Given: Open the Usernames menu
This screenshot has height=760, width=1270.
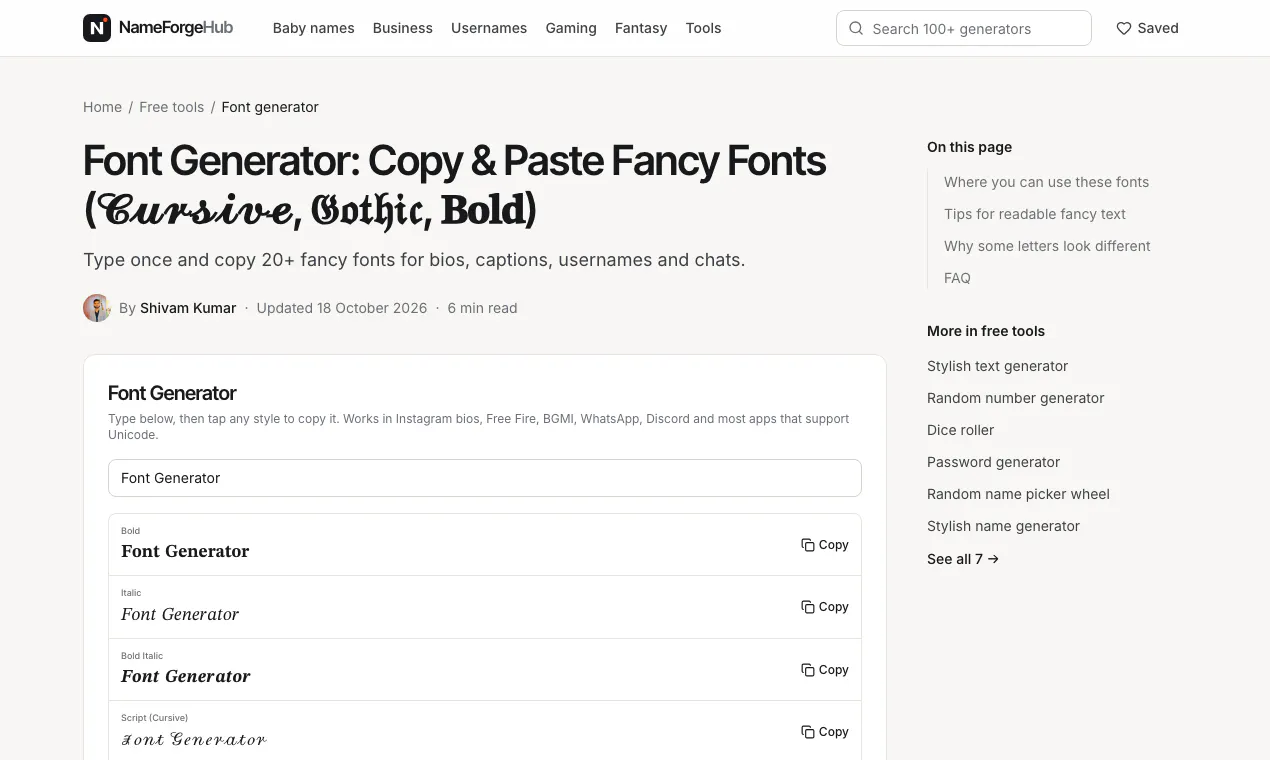Looking at the screenshot, I should click(x=489, y=28).
